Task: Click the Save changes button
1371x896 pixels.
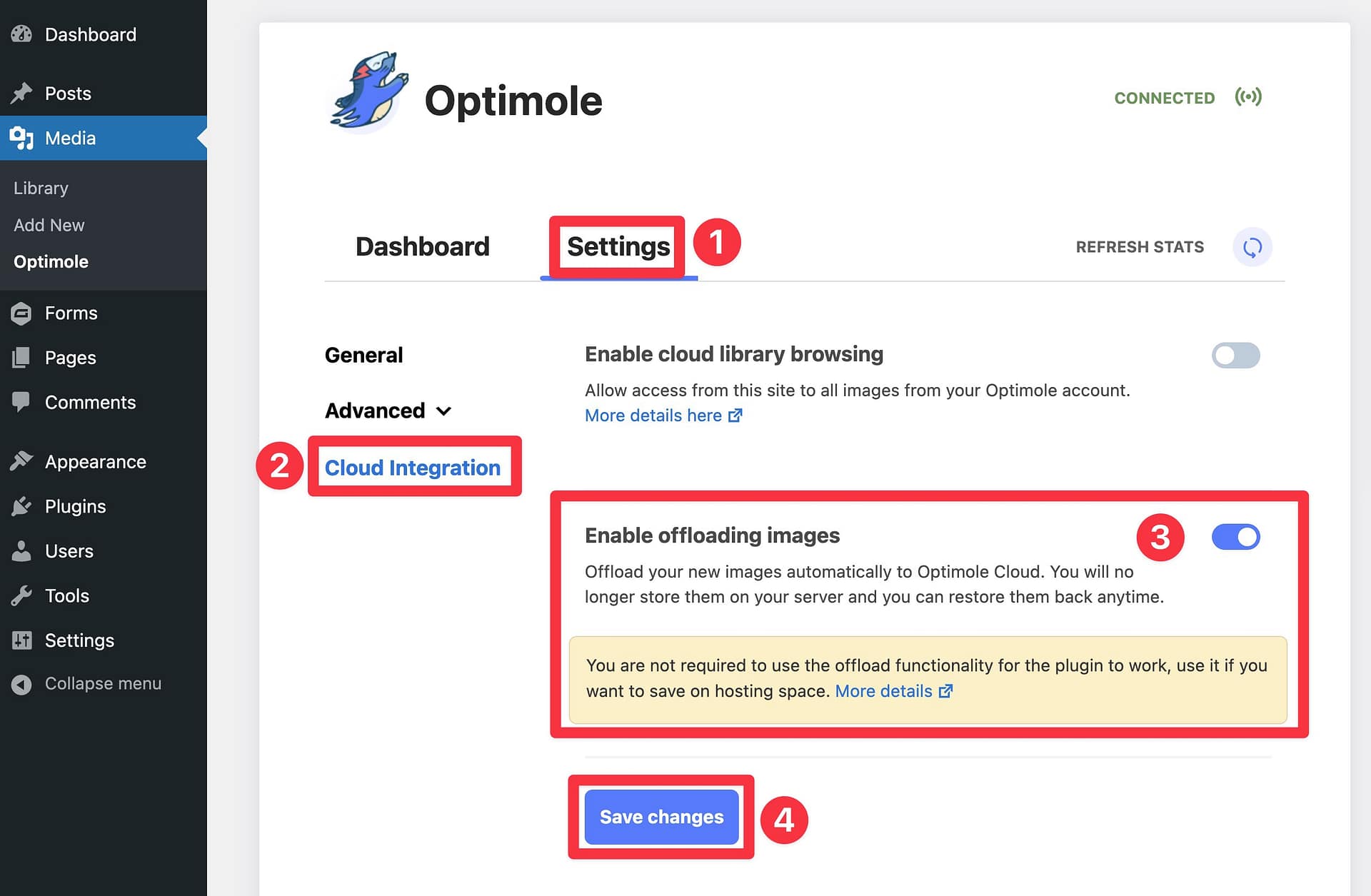Action: [x=661, y=816]
